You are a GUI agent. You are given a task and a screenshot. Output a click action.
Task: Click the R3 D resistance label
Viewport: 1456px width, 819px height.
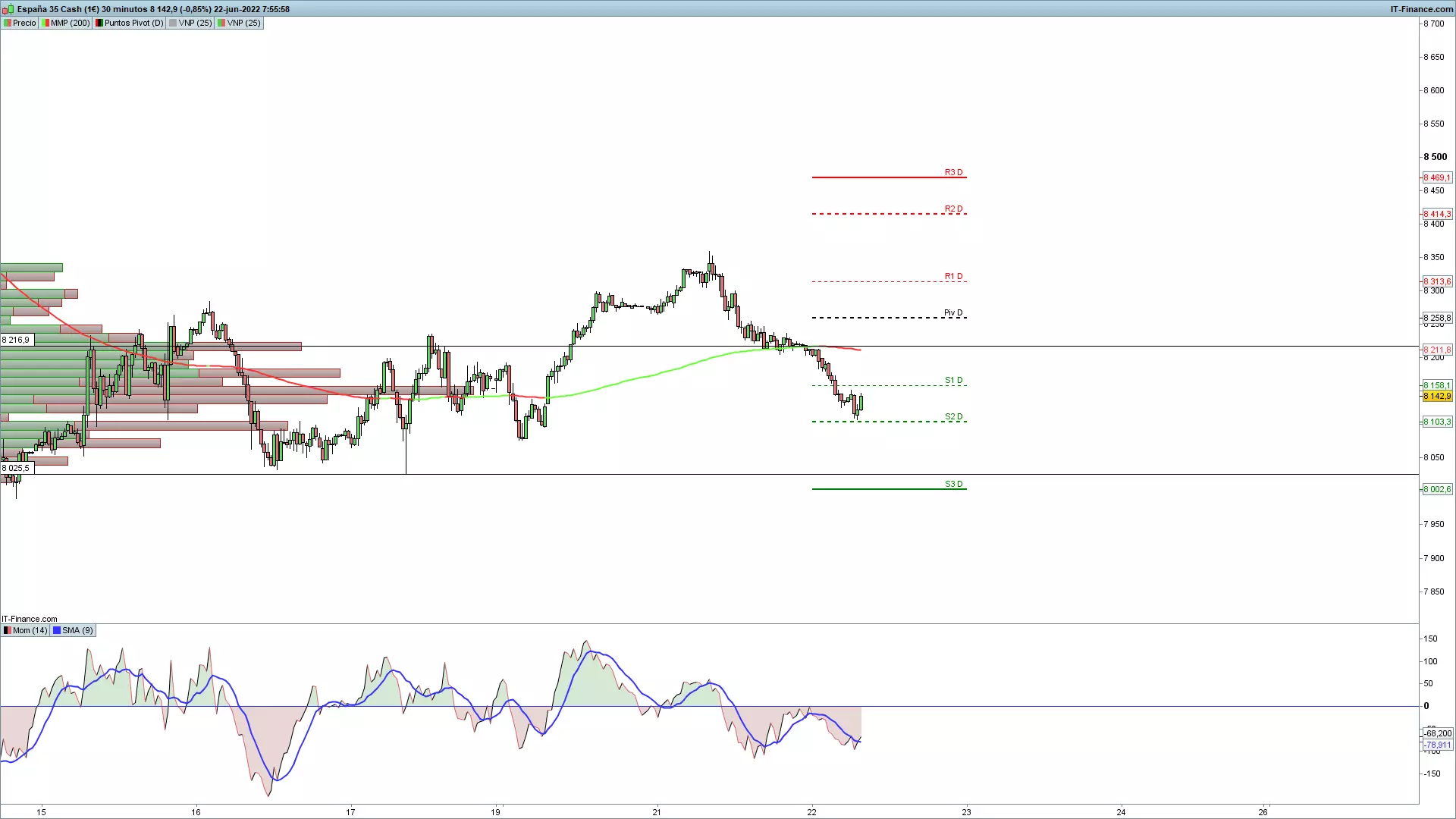coord(953,172)
